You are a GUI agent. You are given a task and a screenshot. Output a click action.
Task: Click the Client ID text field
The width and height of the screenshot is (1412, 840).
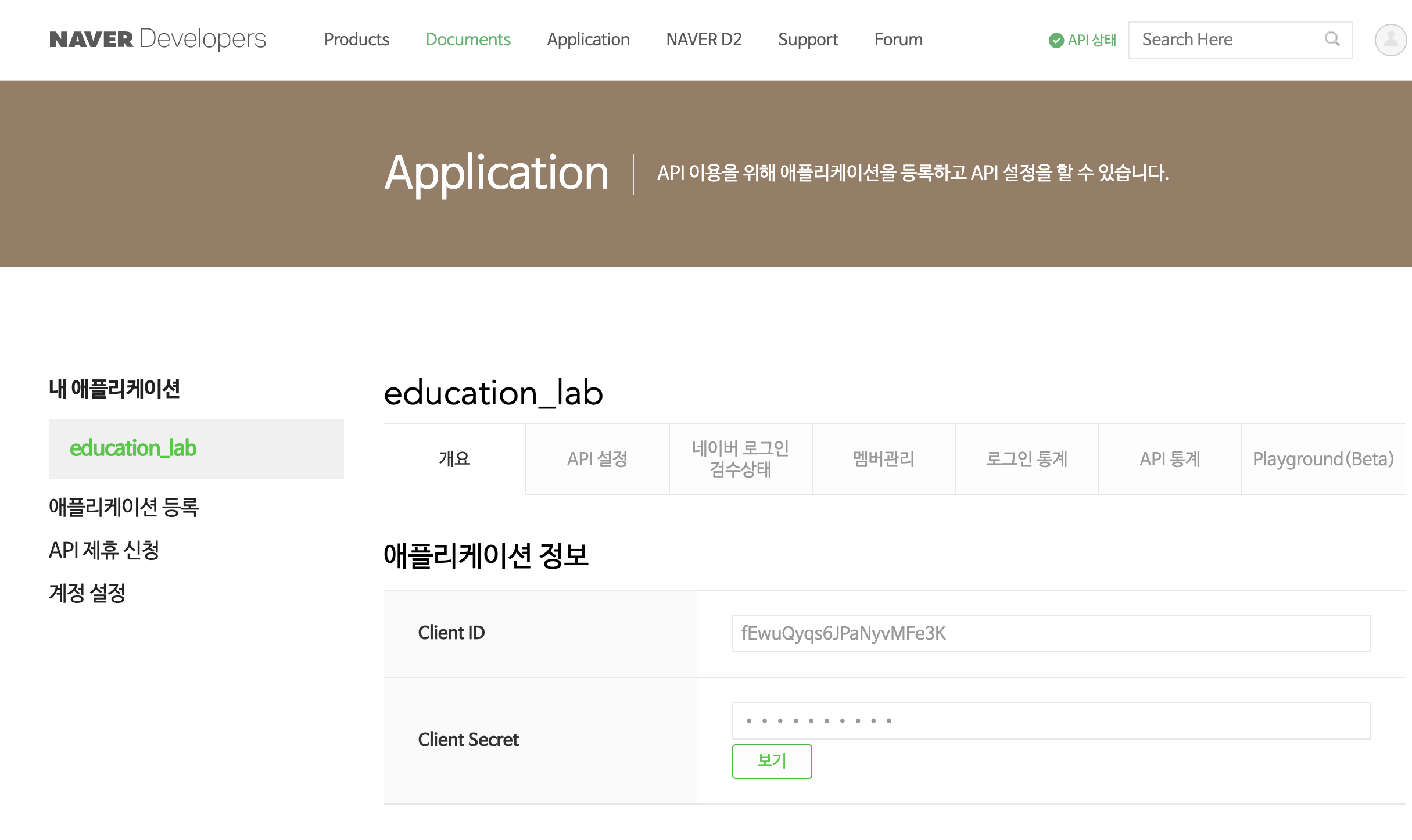[1051, 633]
